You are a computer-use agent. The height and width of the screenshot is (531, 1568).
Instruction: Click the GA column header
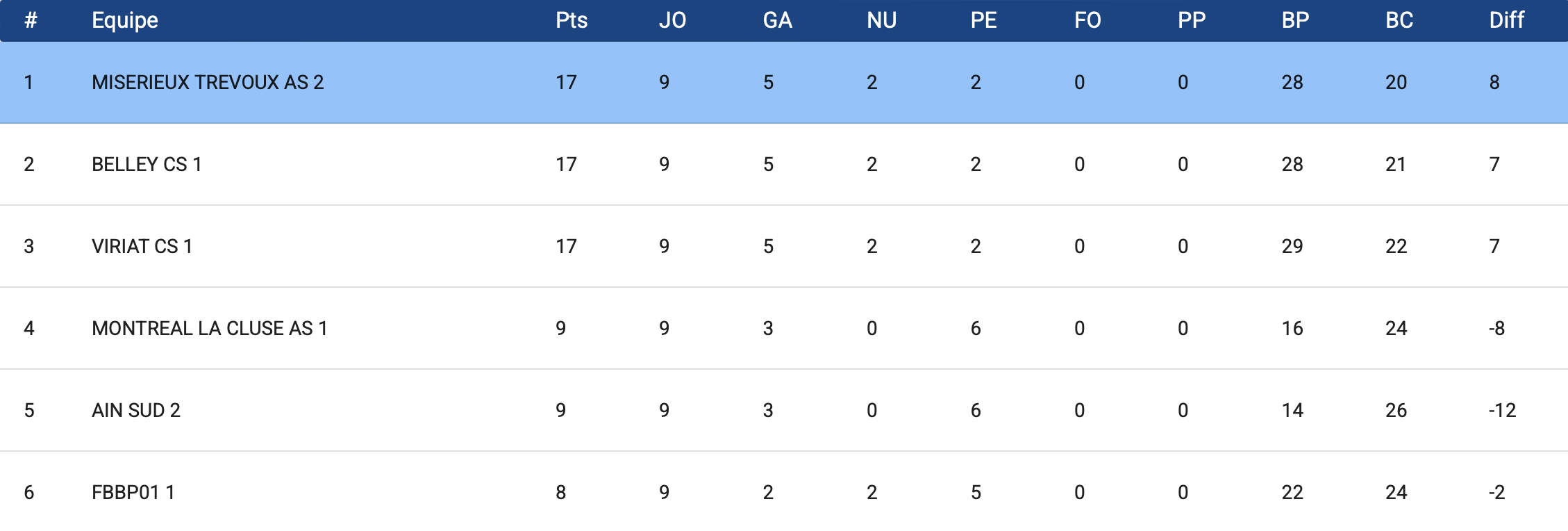777,20
